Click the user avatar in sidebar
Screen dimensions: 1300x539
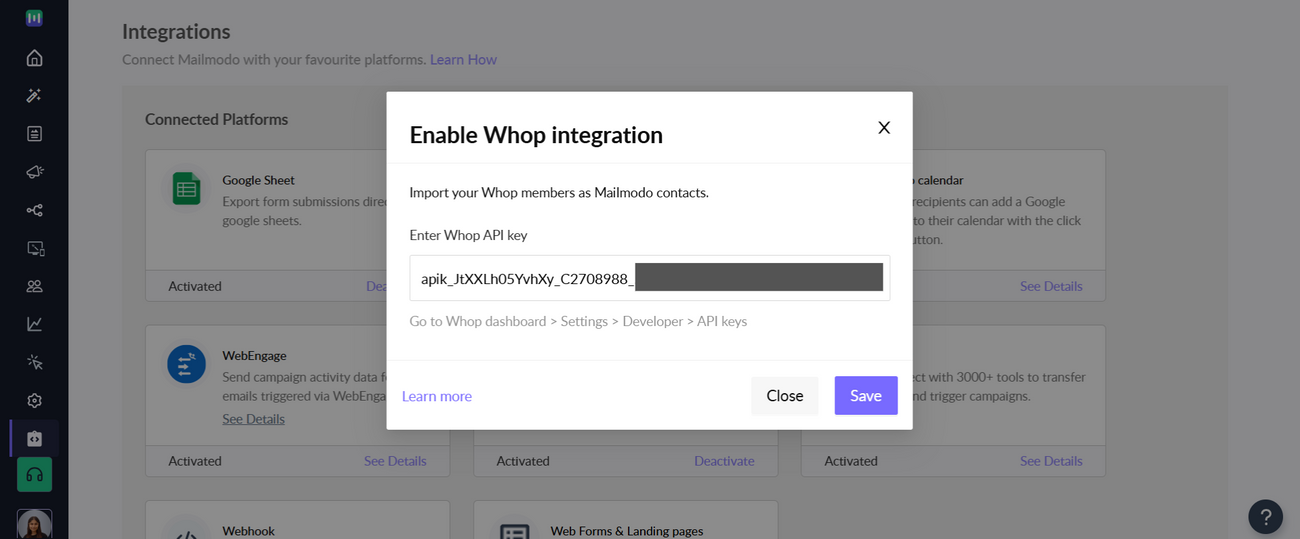(34, 524)
